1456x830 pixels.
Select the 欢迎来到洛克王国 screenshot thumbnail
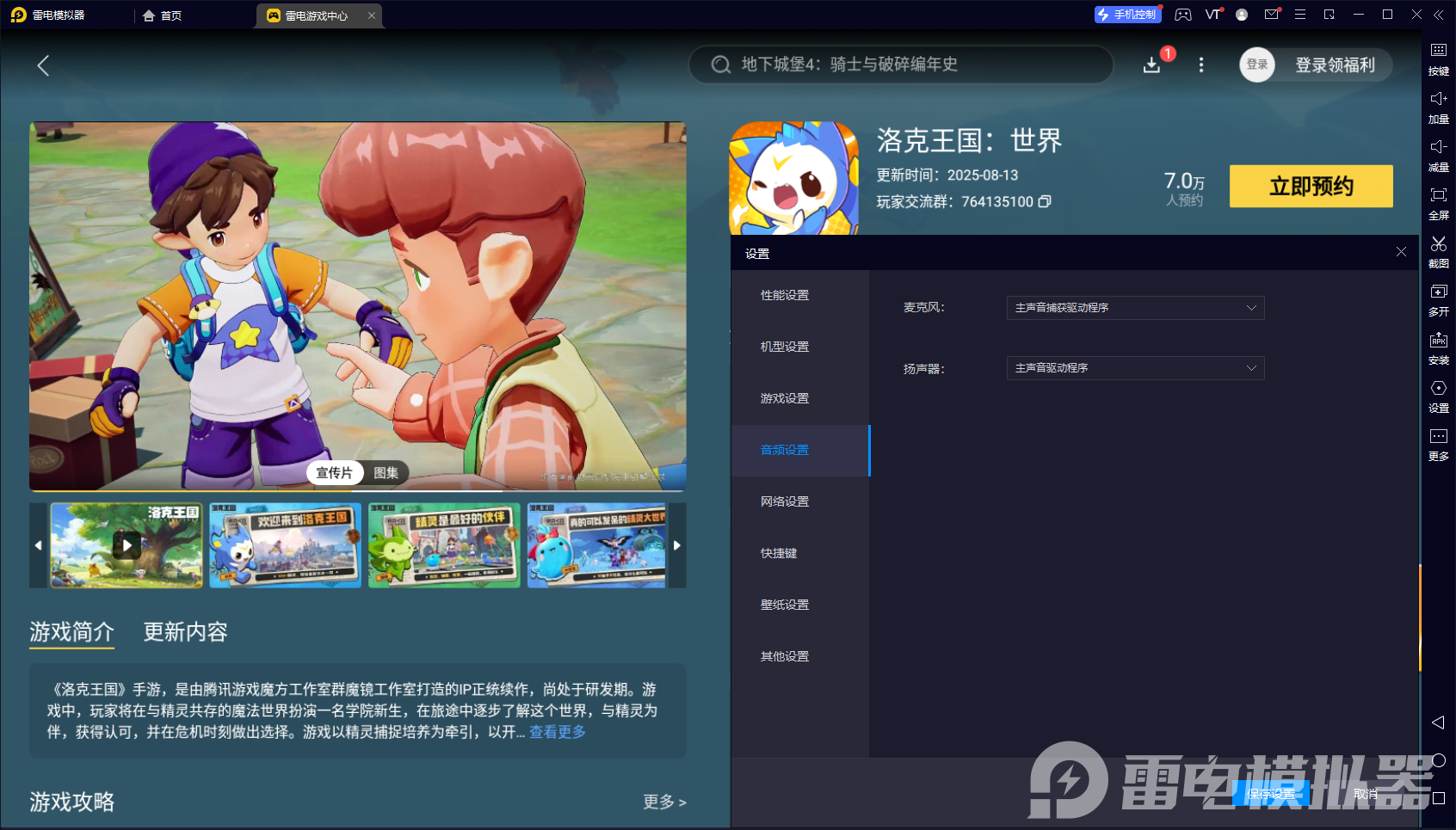(285, 545)
